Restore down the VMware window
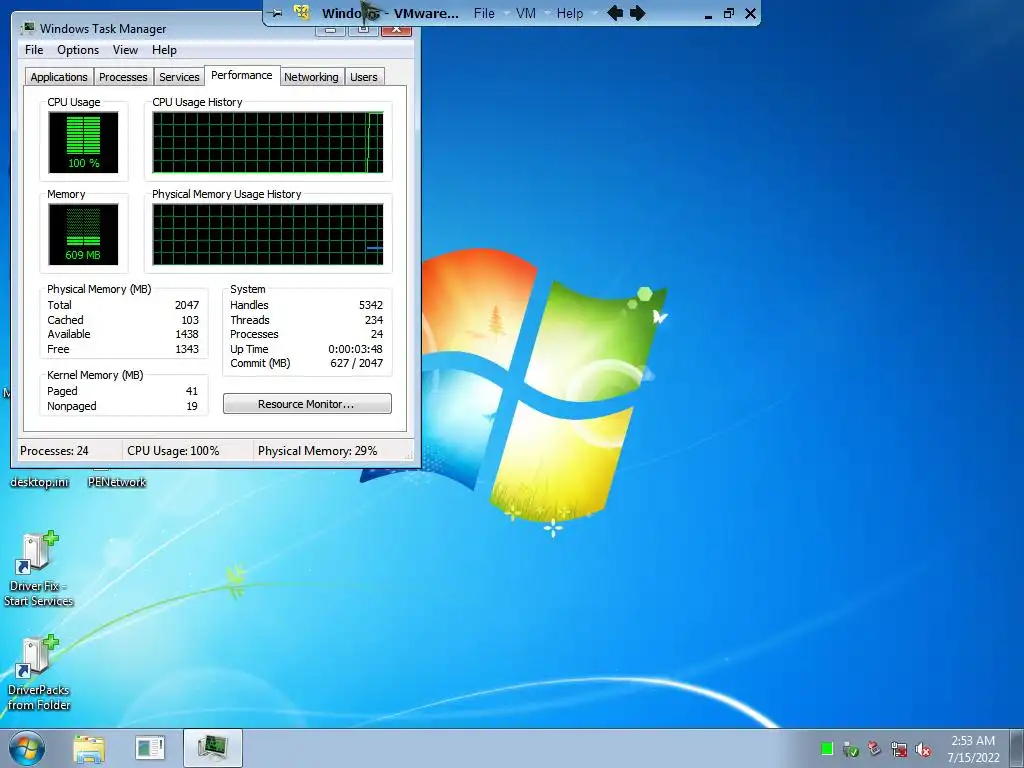 (729, 13)
